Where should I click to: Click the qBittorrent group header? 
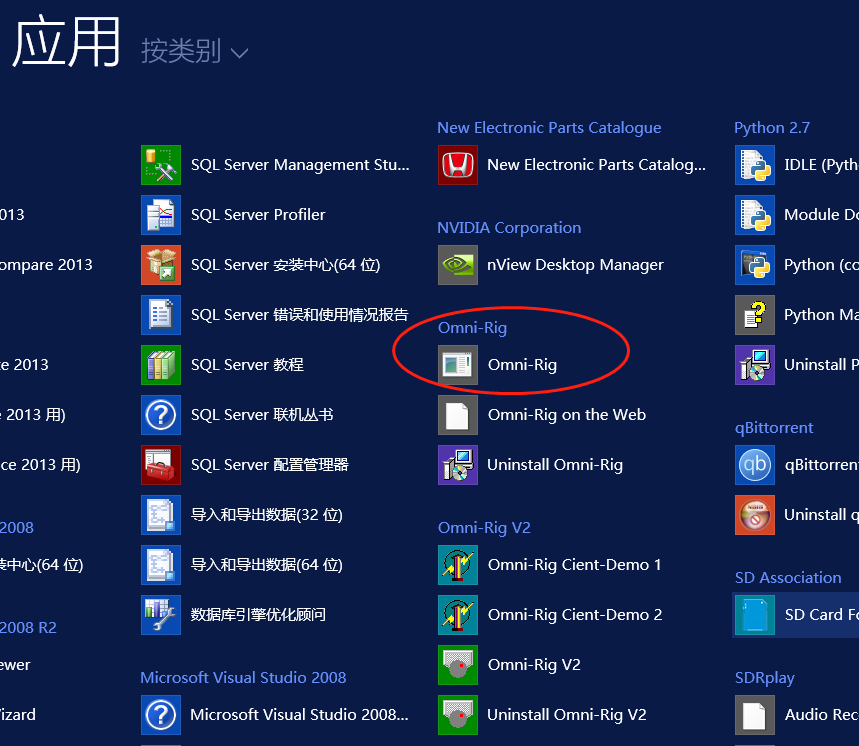click(x=774, y=428)
